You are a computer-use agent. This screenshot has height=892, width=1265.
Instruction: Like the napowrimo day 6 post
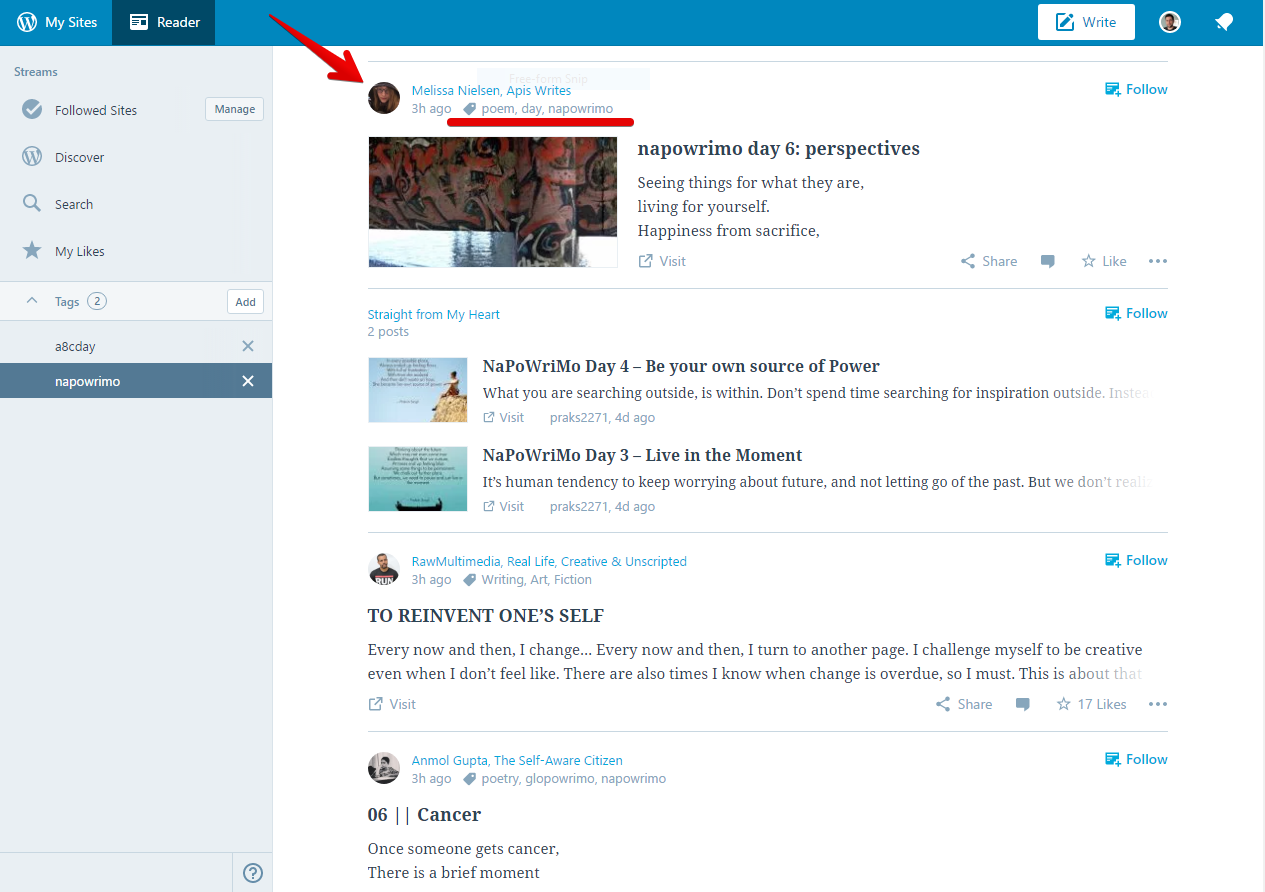tap(1104, 261)
